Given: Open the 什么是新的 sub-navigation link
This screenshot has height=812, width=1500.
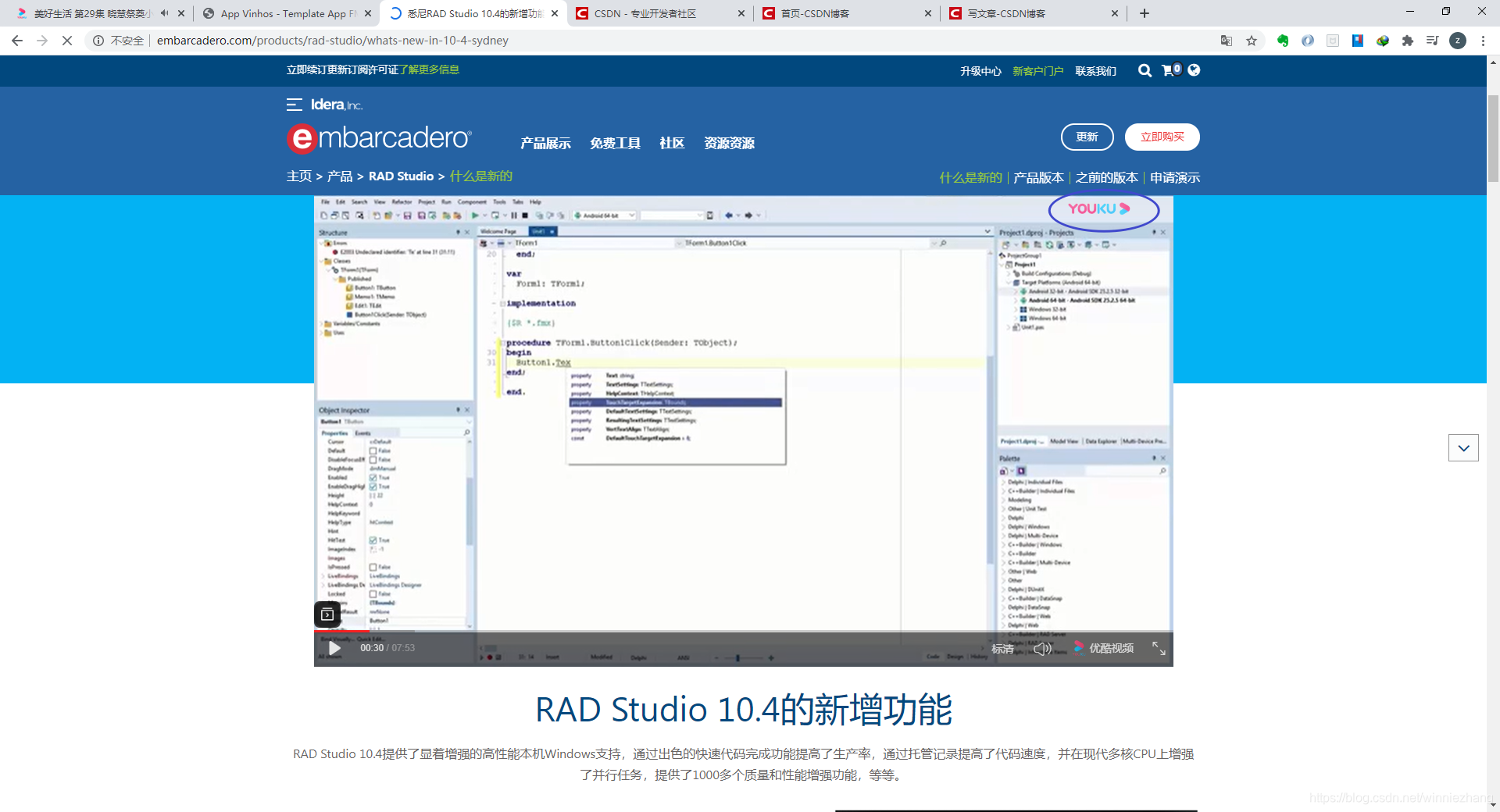Looking at the screenshot, I should click(x=970, y=178).
